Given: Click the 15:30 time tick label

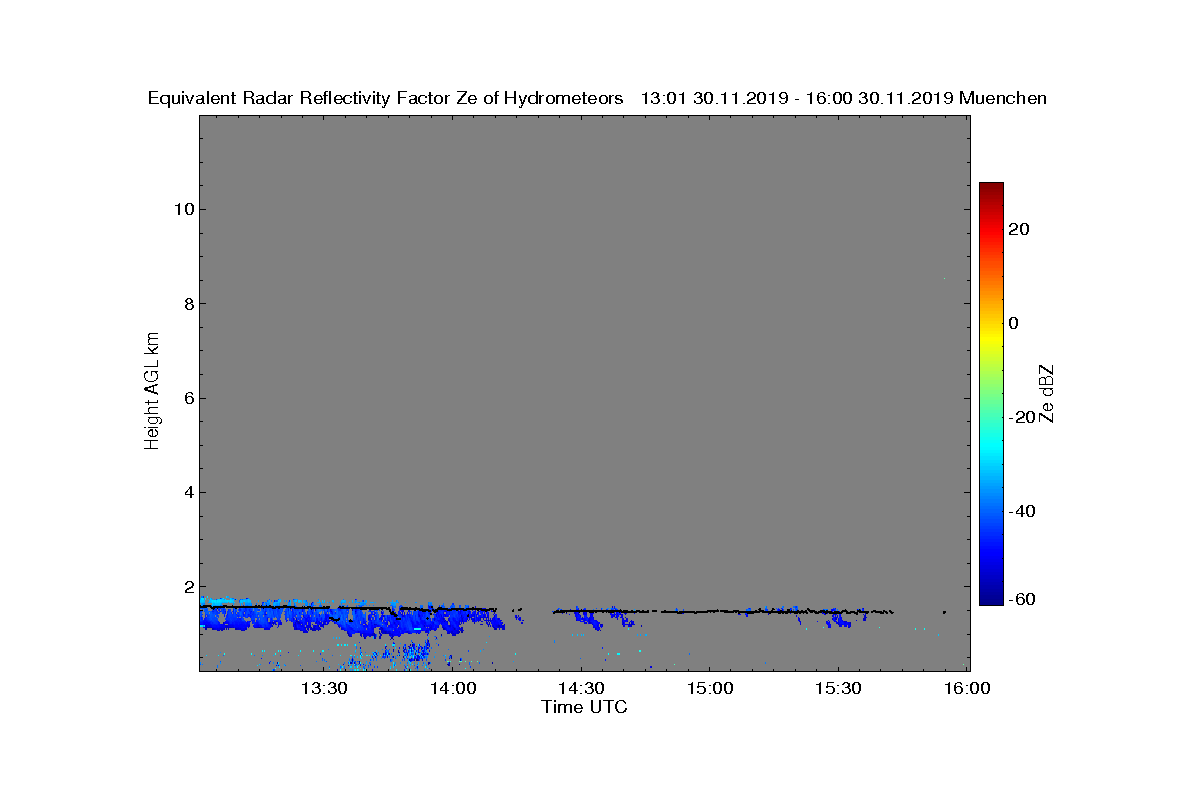Looking at the screenshot, I should 838,688.
